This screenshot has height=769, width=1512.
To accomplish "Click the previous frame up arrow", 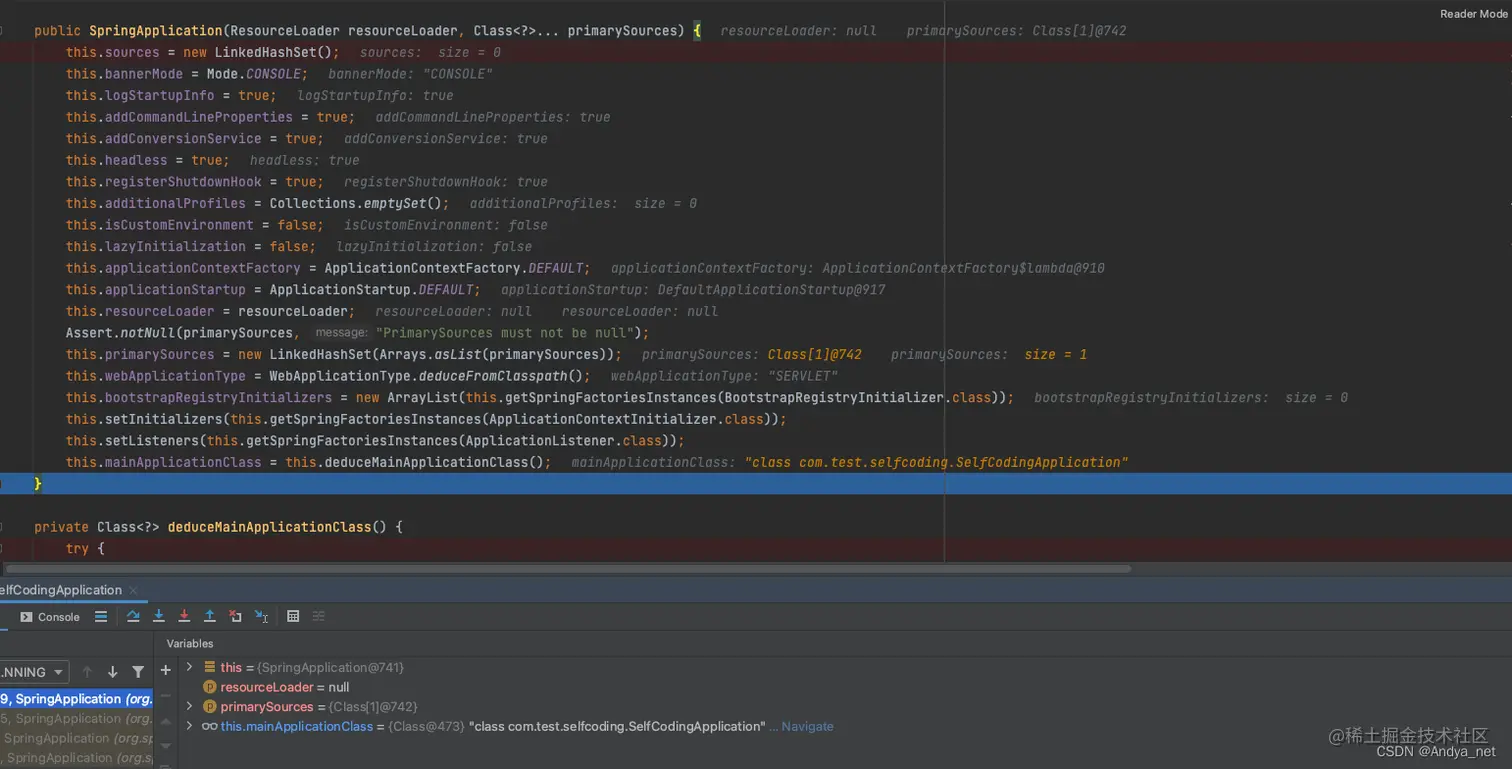I will pos(87,672).
